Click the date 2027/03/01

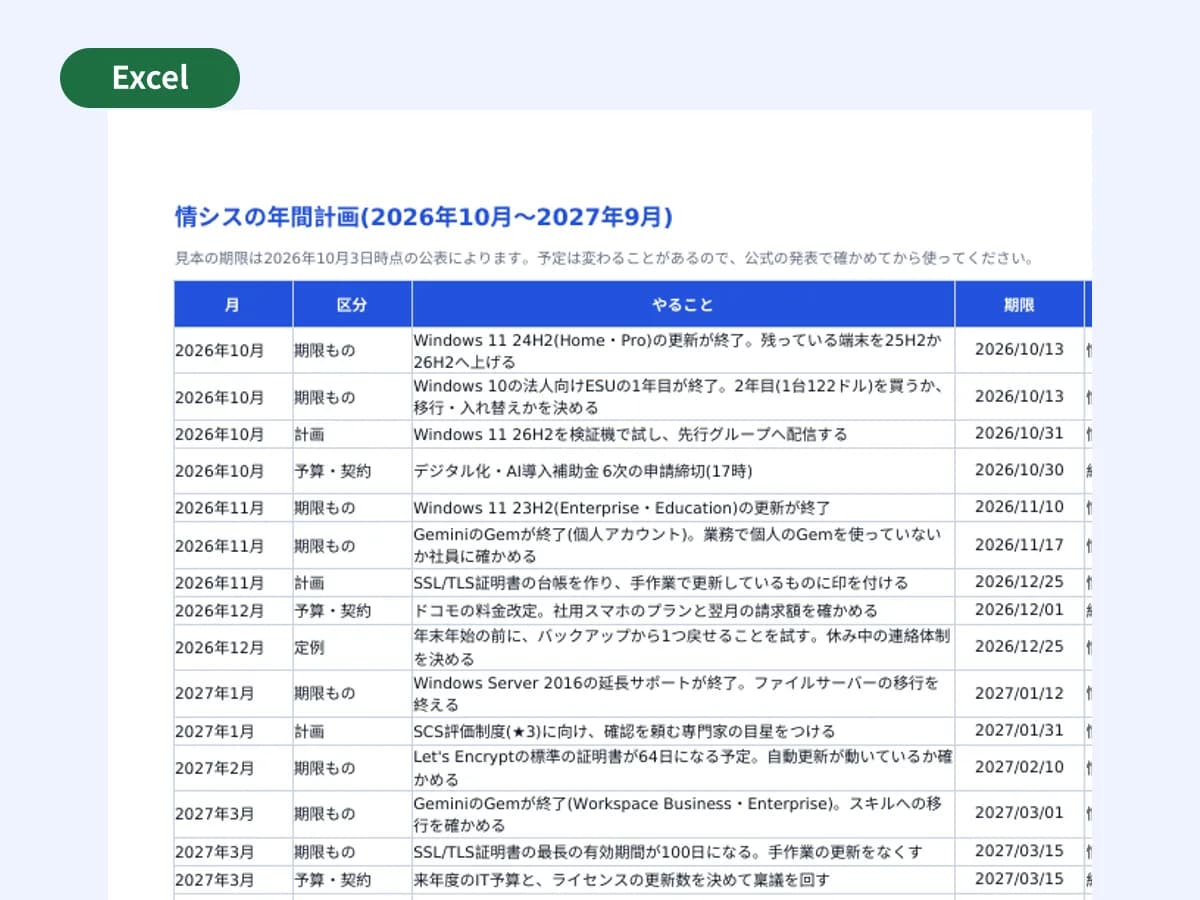pyautogui.click(x=1019, y=813)
